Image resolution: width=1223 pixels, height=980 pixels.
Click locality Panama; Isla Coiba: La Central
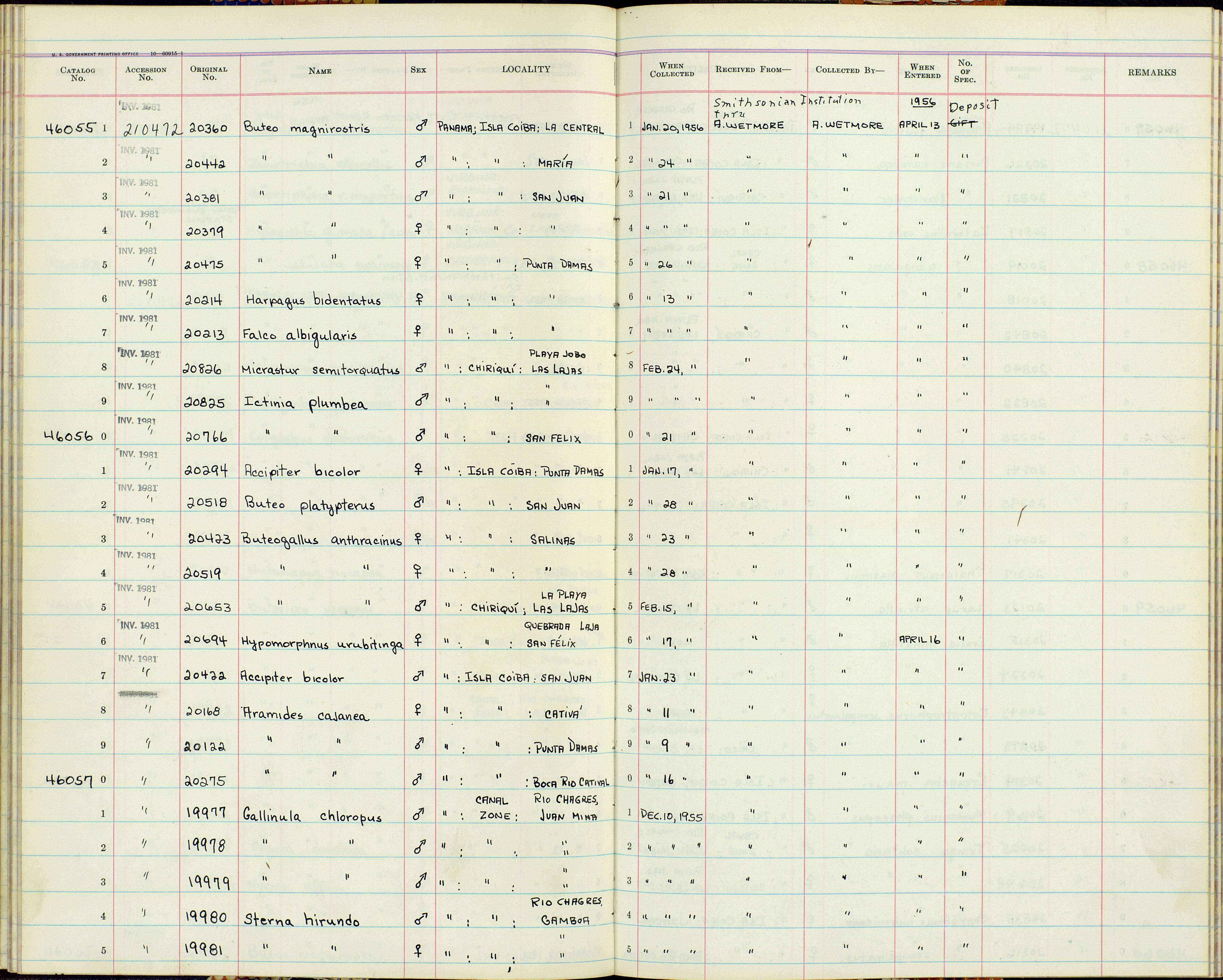[x=521, y=128]
